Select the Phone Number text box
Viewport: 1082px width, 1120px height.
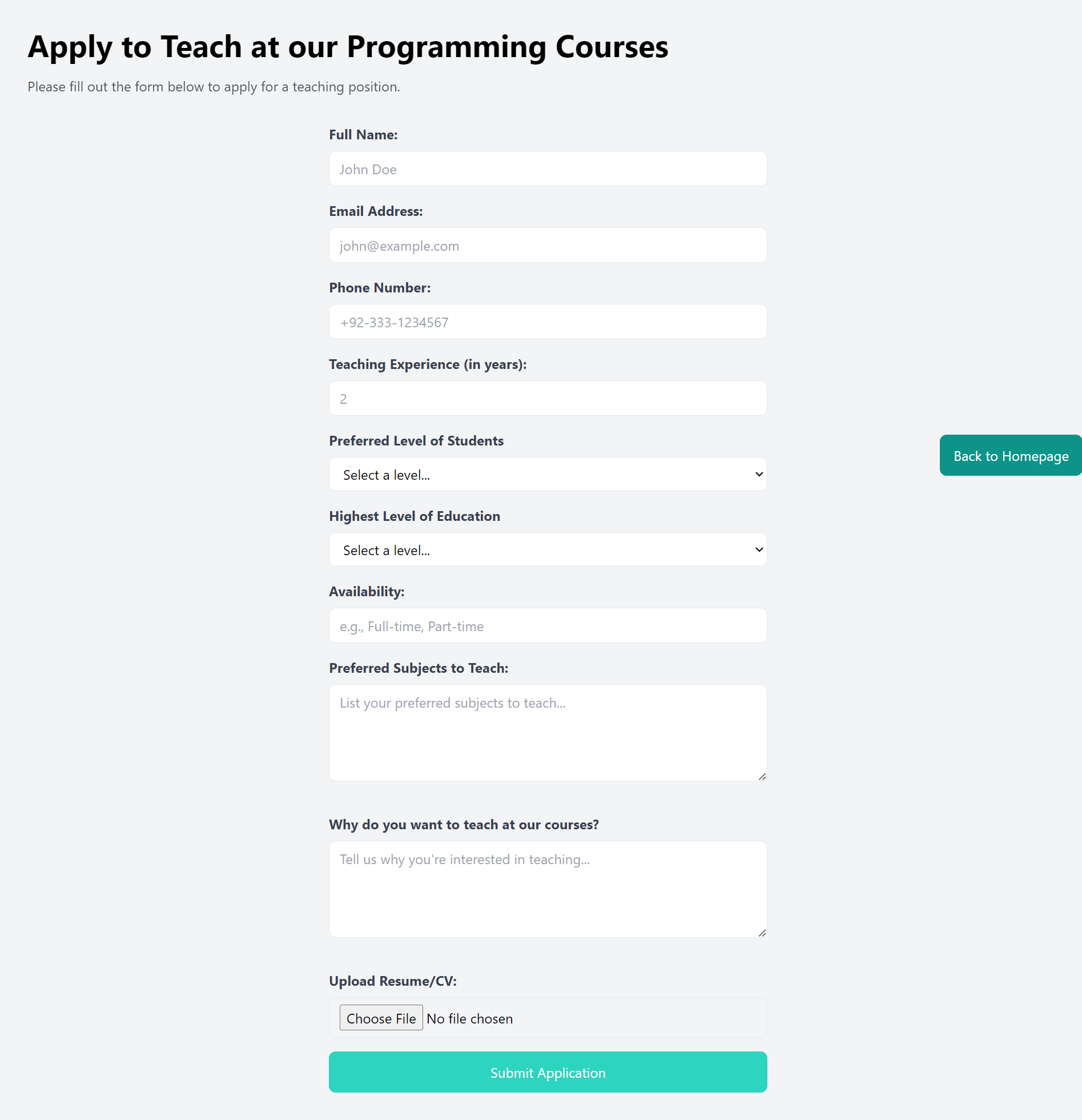click(x=548, y=322)
